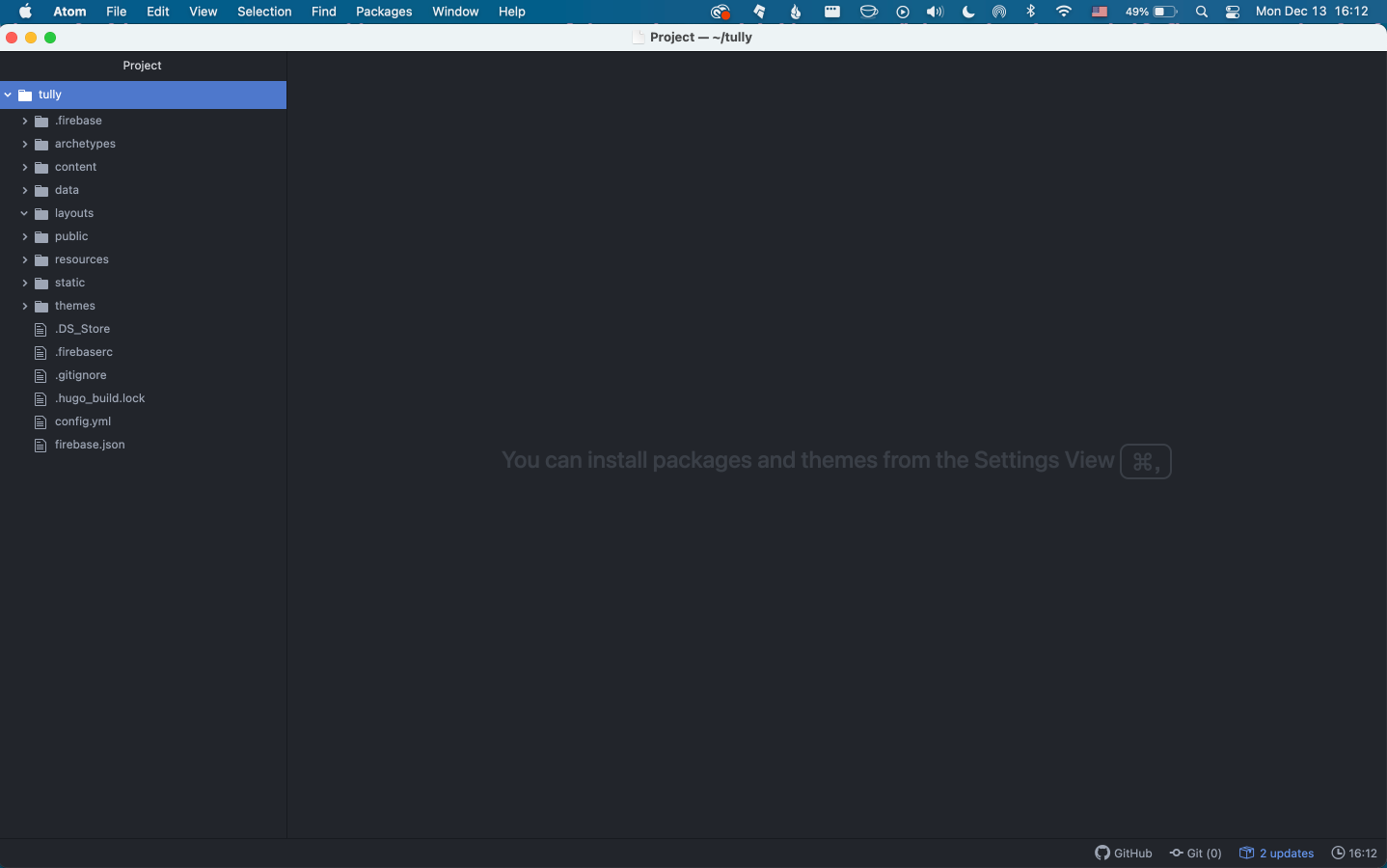
Task: Open the Wi-Fi menu bar icon
Action: click(1064, 12)
